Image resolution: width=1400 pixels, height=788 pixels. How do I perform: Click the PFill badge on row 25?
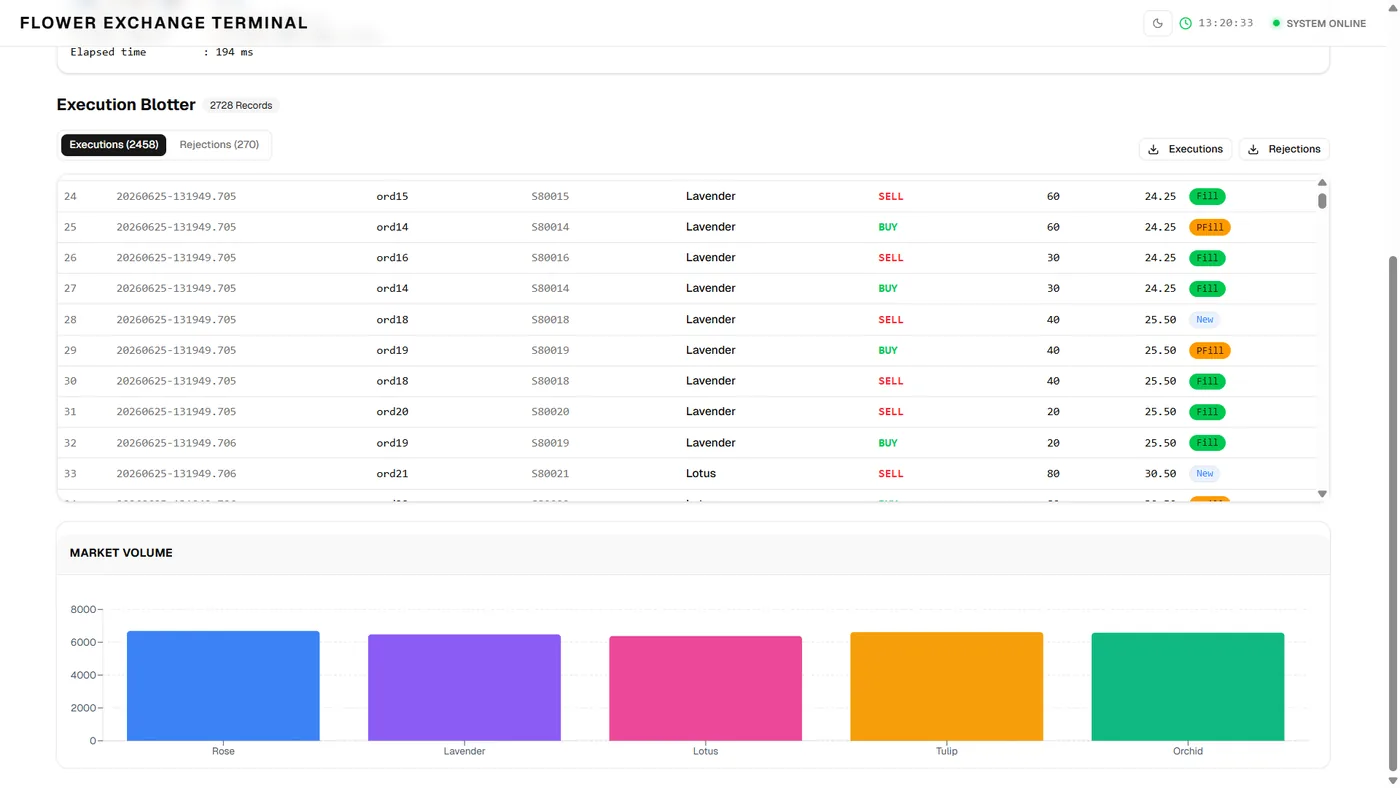click(x=1210, y=227)
